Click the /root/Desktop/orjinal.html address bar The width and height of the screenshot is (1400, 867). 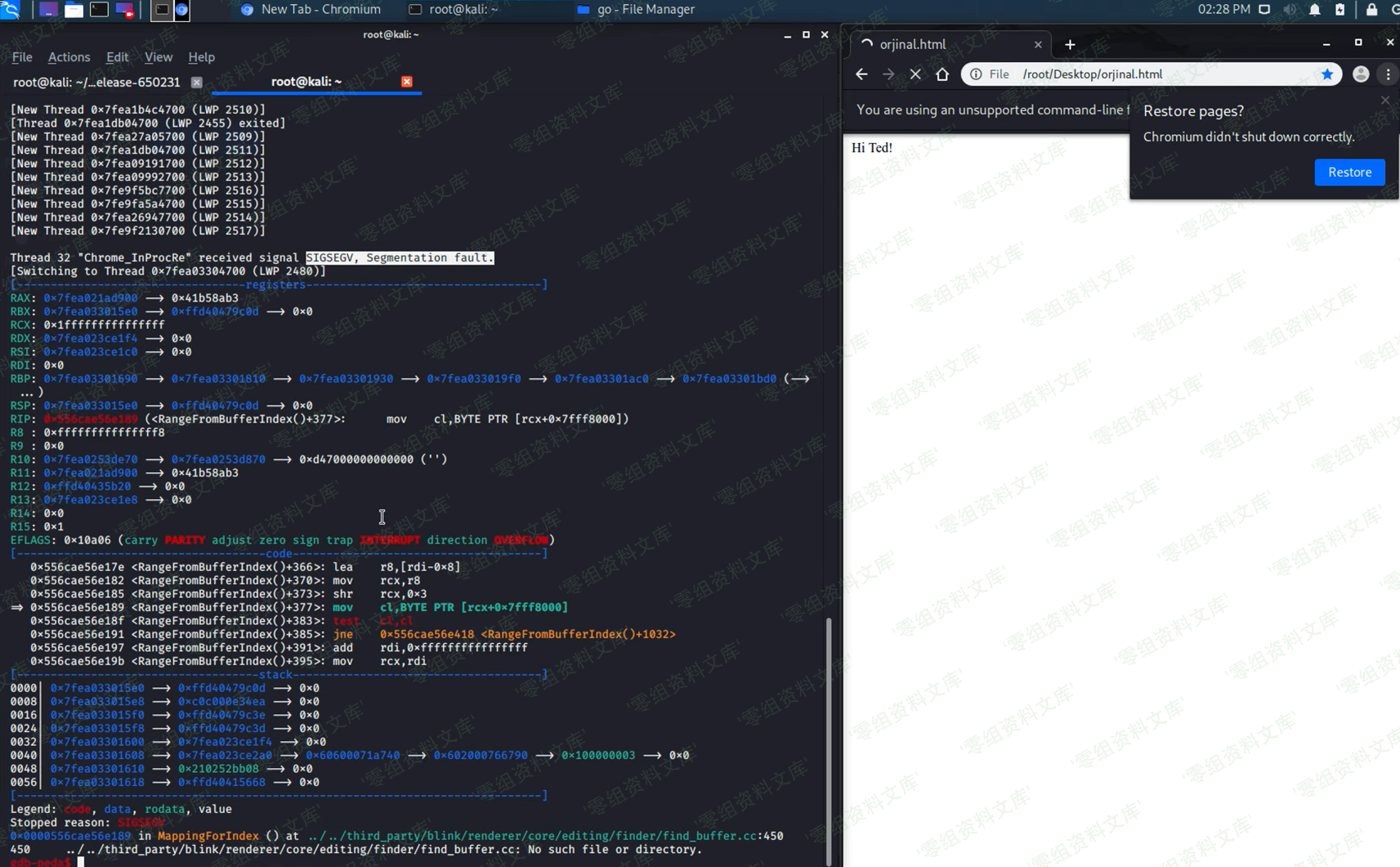pyautogui.click(x=1151, y=74)
